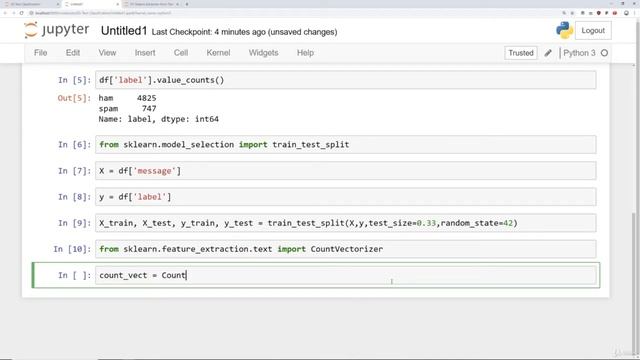Click the pencil edit-mode indicator icon
The width and height of the screenshot is (640, 360).
(548, 53)
